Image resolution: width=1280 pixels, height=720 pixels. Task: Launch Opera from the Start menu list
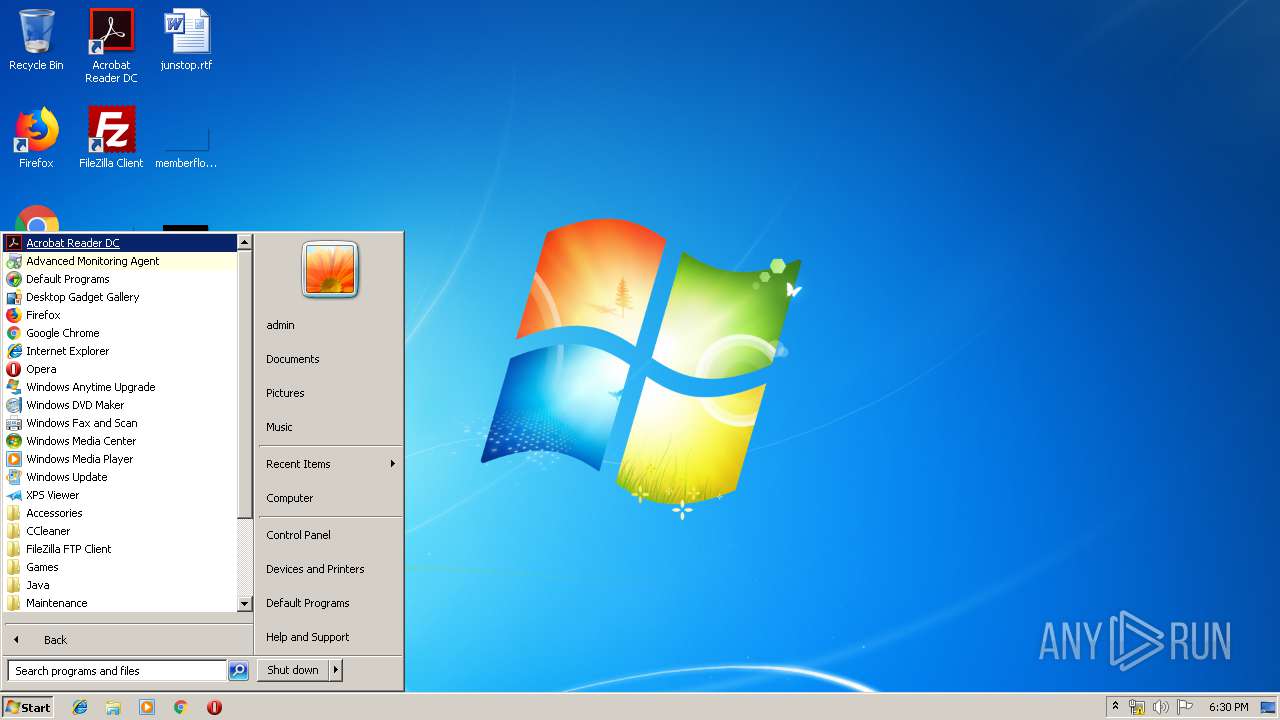(120, 369)
